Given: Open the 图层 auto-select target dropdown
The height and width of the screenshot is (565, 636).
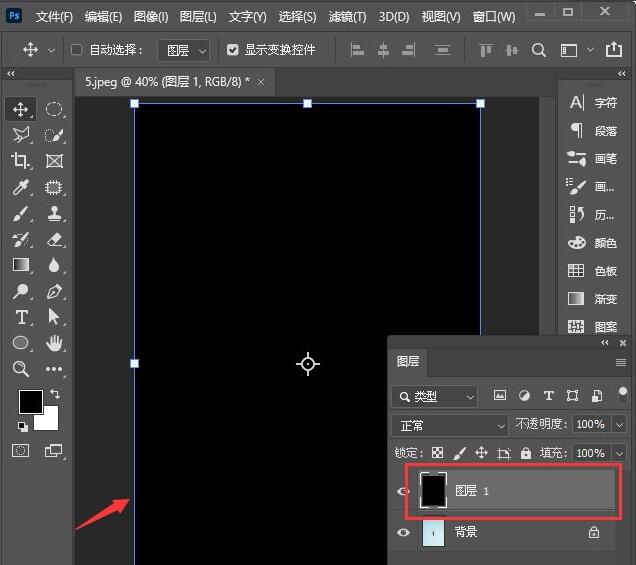Looking at the screenshot, I should coord(187,50).
